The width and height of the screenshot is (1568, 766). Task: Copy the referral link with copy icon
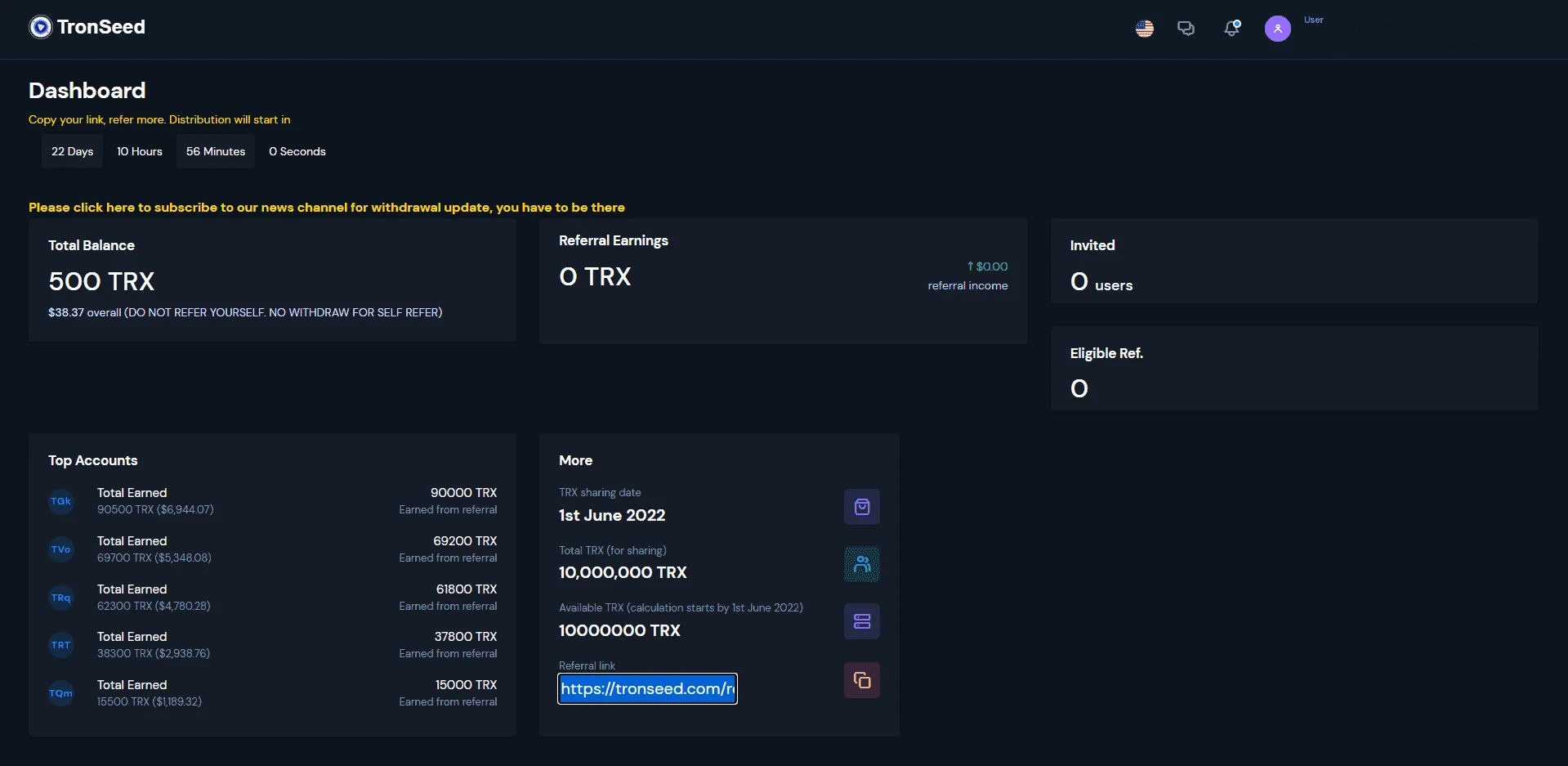862,680
